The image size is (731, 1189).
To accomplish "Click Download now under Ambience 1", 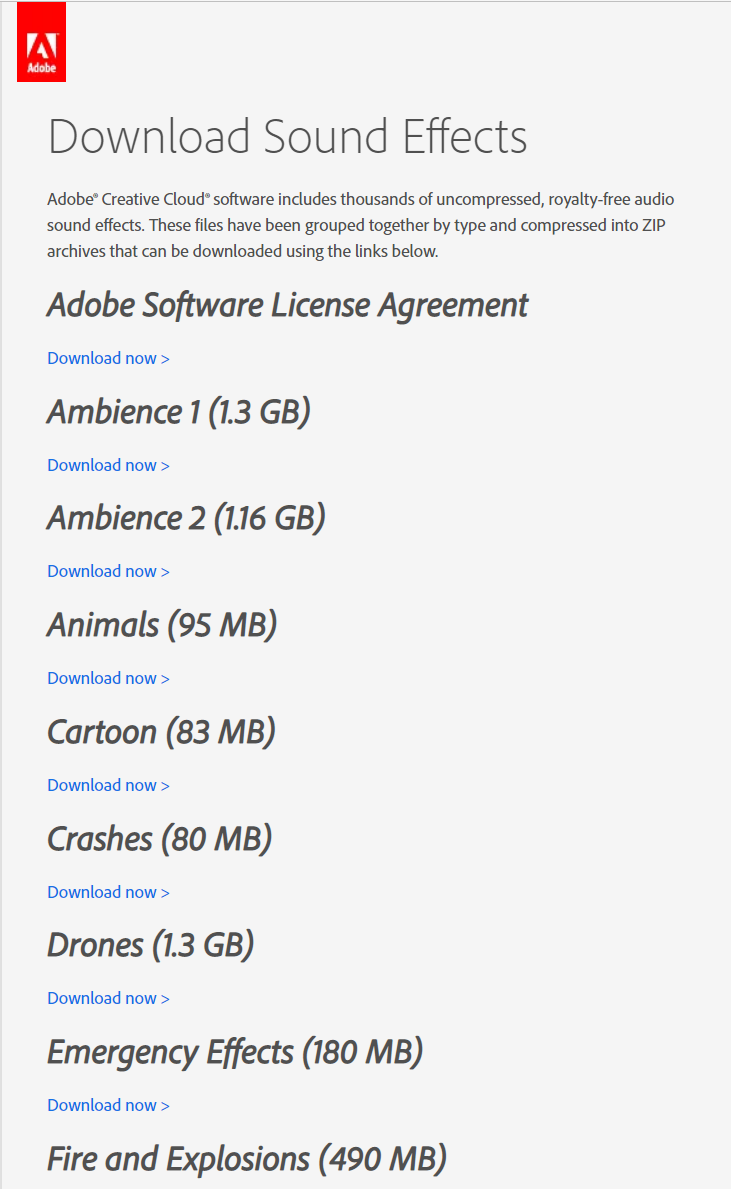I will pyautogui.click(x=108, y=465).
